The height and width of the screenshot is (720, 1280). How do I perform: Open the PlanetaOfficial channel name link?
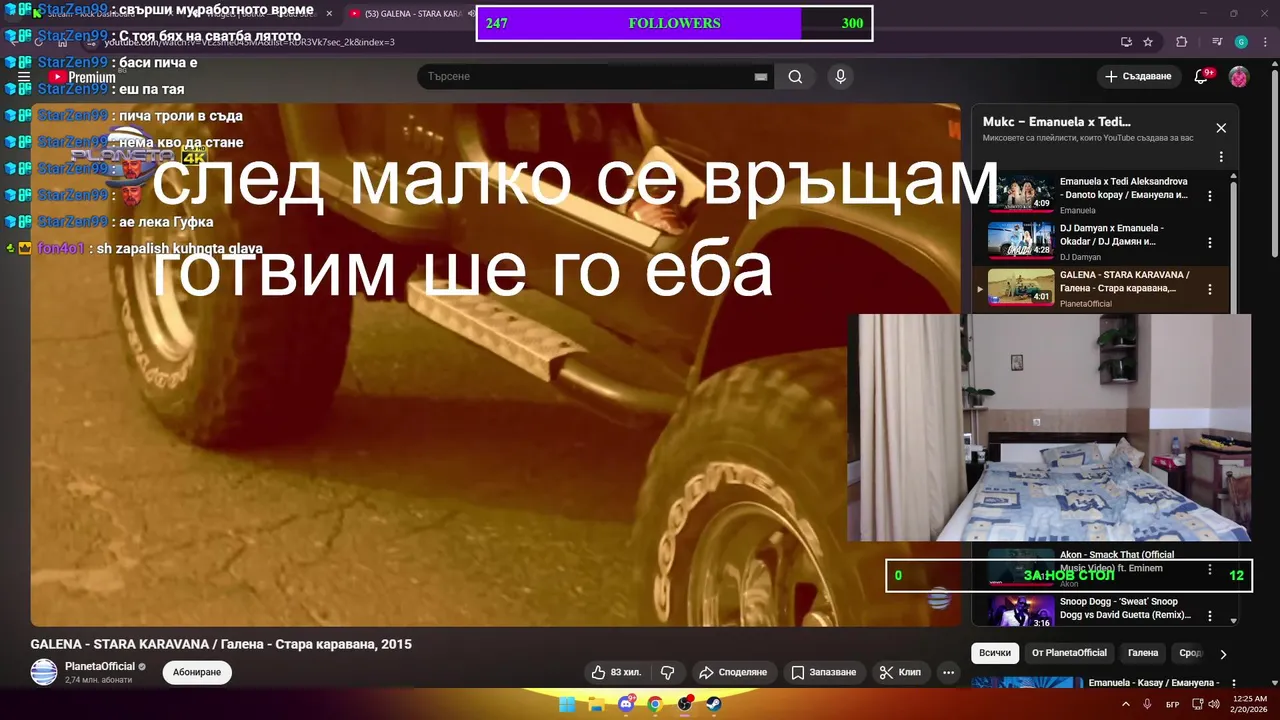[100, 666]
